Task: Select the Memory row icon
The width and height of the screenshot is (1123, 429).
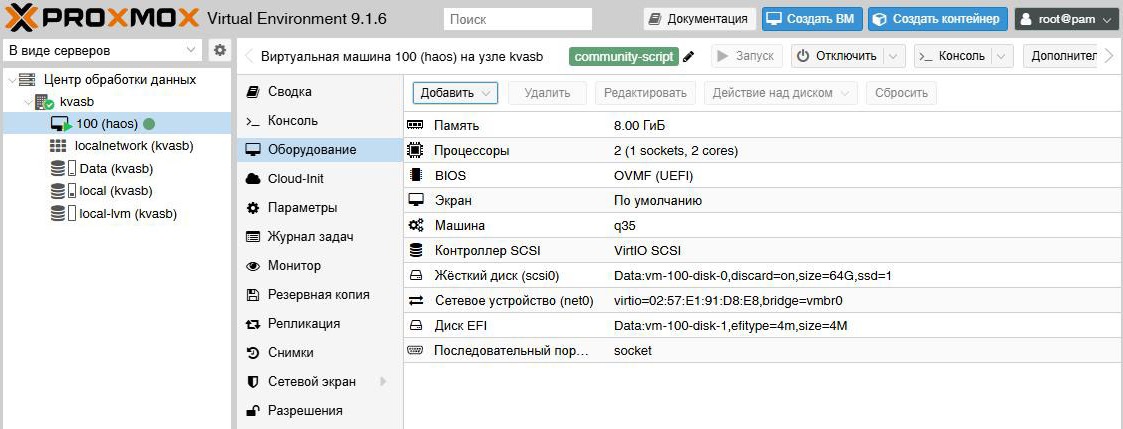Action: [415, 125]
